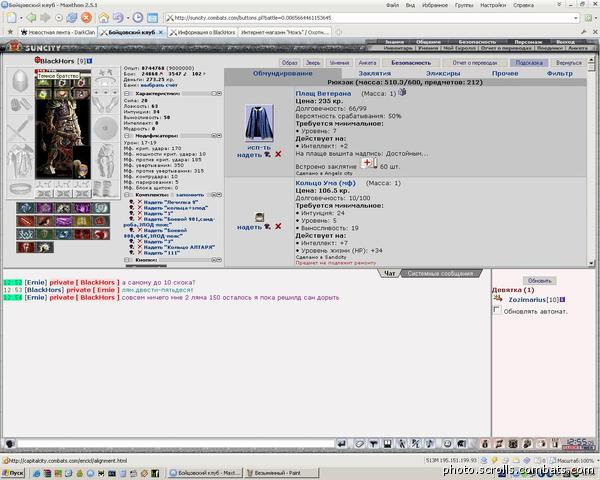This screenshot has height=480, width=600.
Task: Click the Зверь button
Action: click(313, 62)
